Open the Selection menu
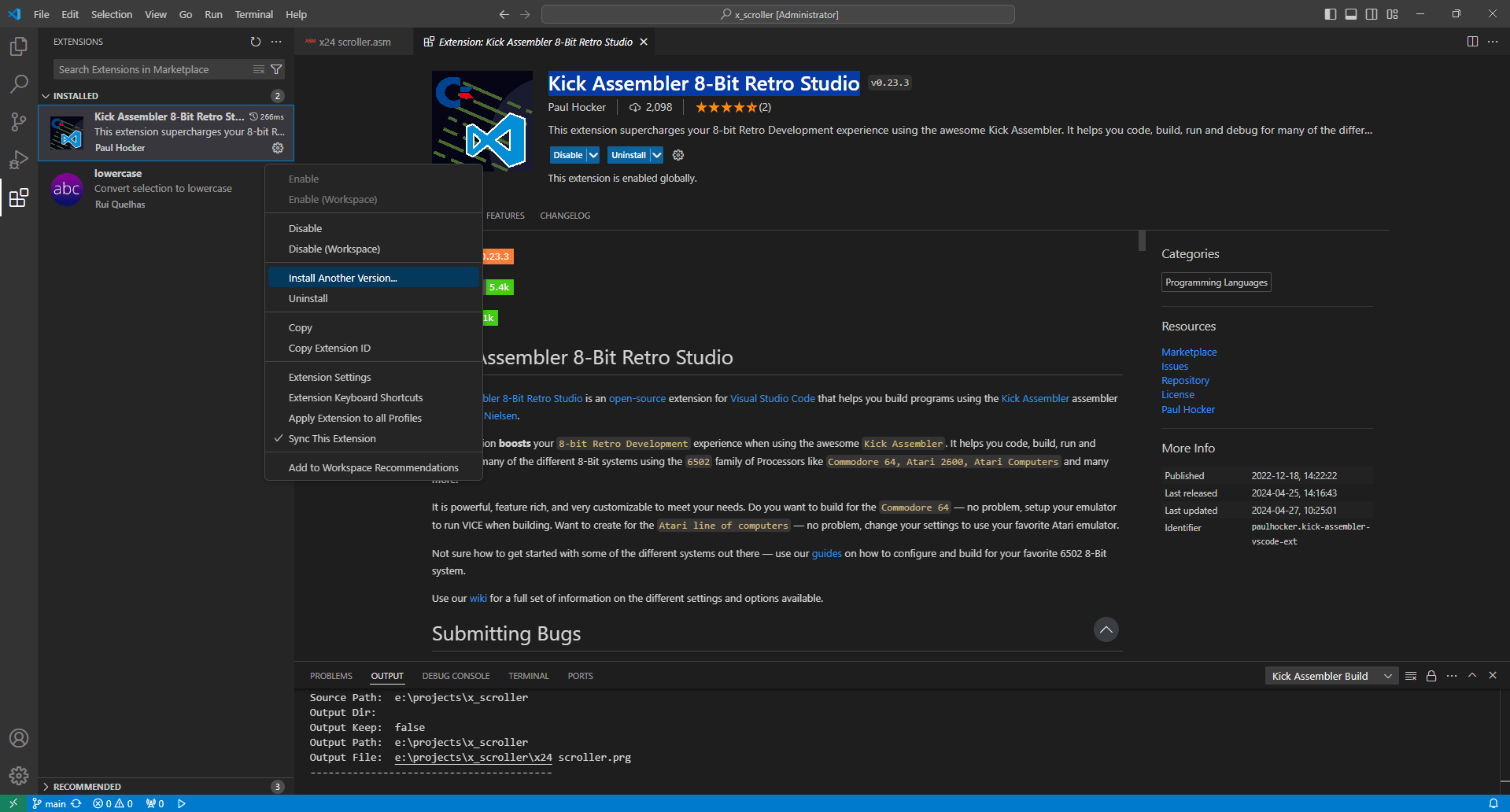 (x=112, y=14)
